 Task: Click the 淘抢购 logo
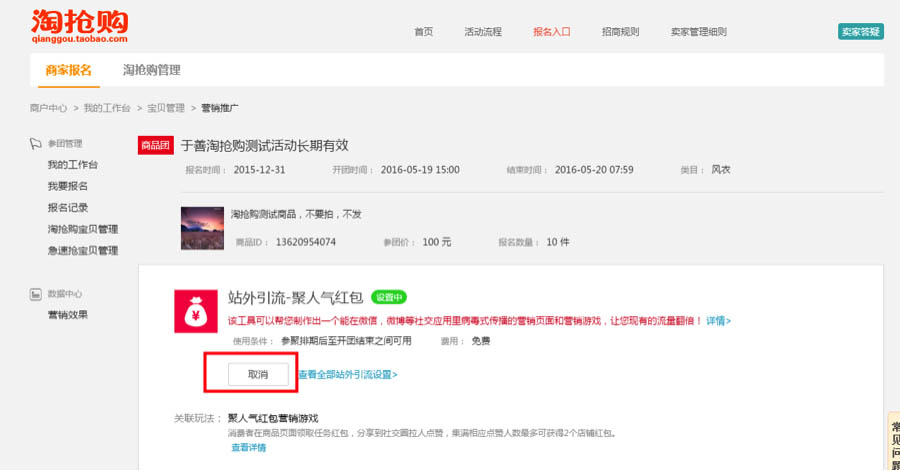click(80, 26)
